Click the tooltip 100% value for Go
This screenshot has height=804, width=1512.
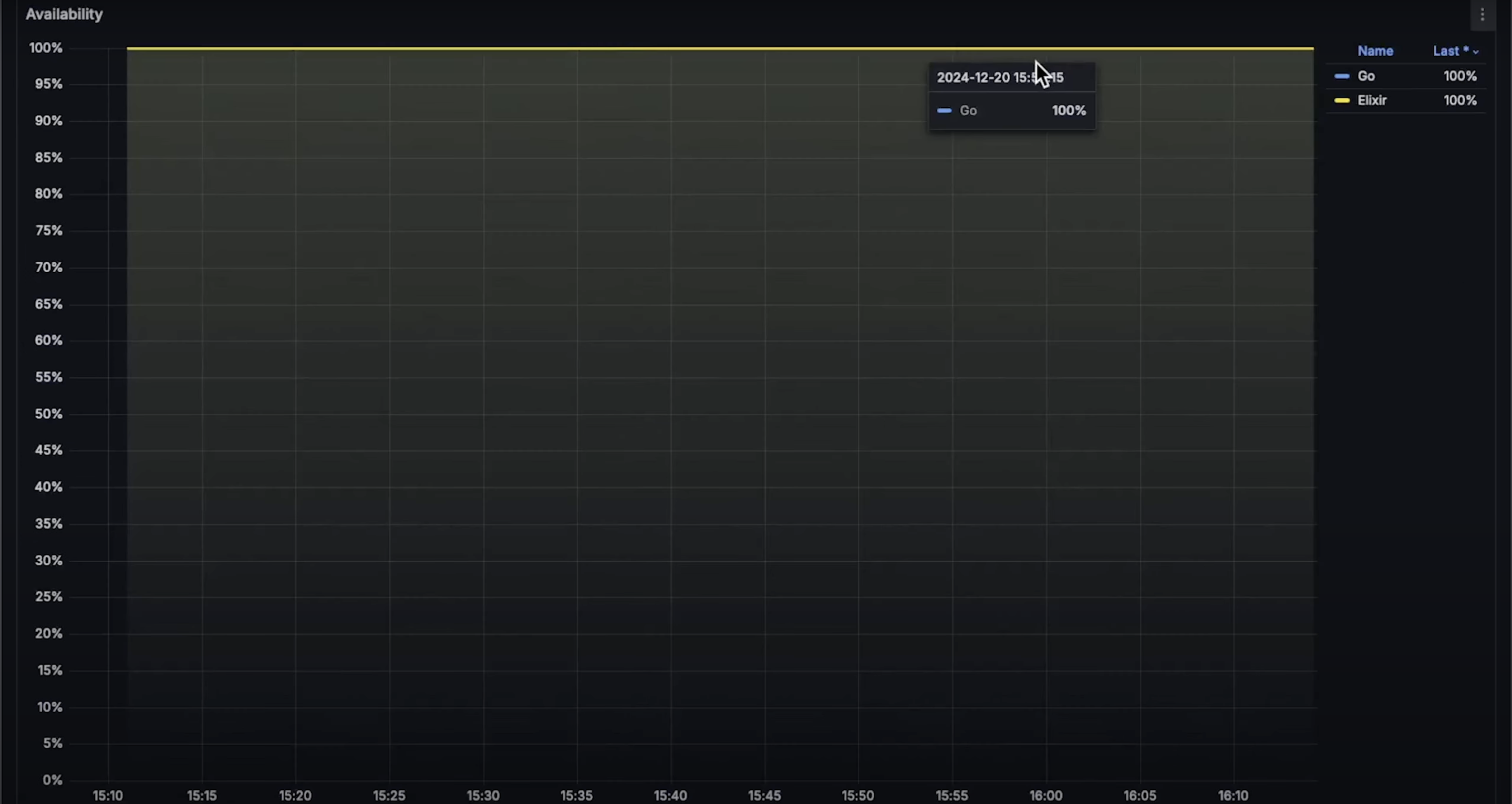[x=1068, y=110]
